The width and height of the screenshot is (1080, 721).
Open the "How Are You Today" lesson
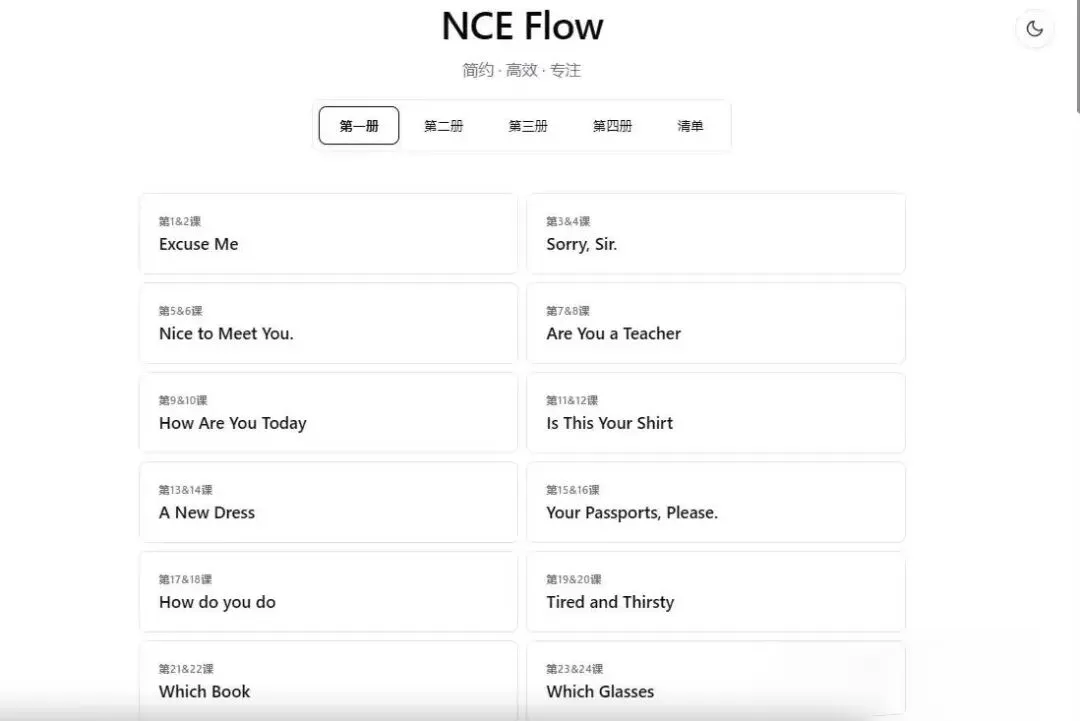[328, 413]
